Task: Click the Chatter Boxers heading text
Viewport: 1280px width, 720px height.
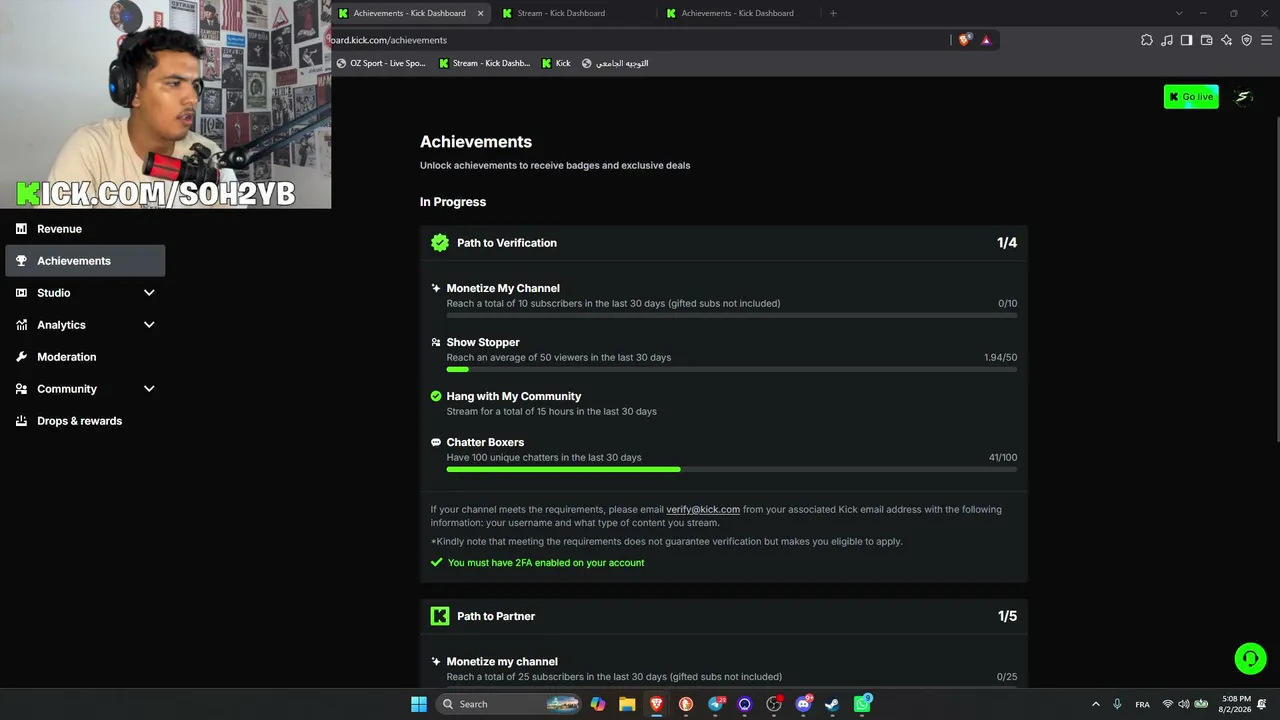Action: [x=485, y=442]
